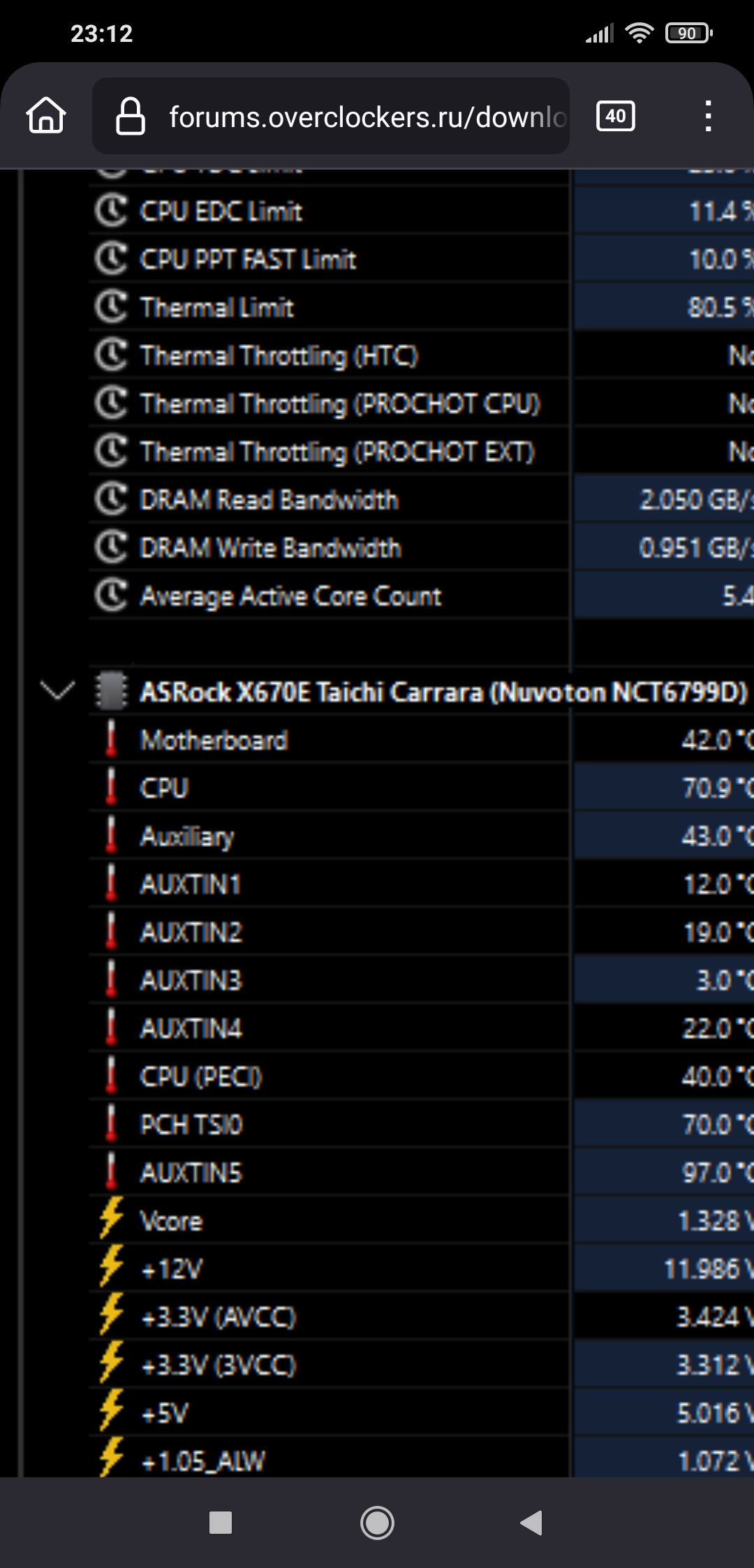Collapse the ASRock X670E Taichi Carrara section
This screenshot has height=1568, width=754.
coord(57,691)
